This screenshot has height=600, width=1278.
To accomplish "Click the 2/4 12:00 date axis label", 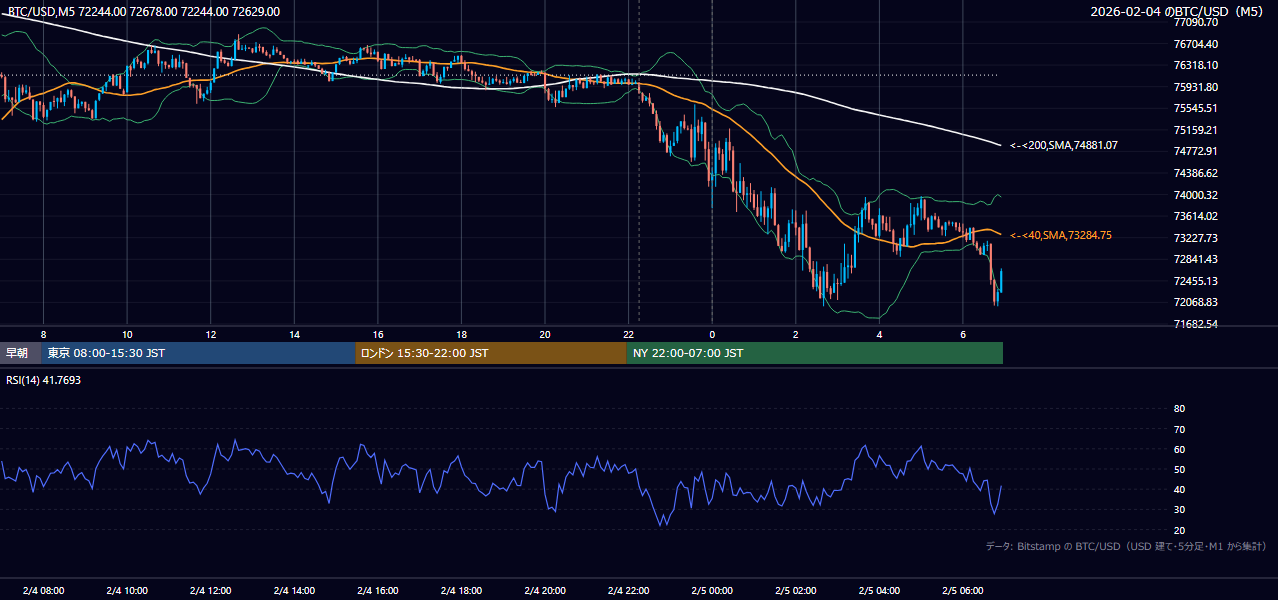I will (210, 590).
